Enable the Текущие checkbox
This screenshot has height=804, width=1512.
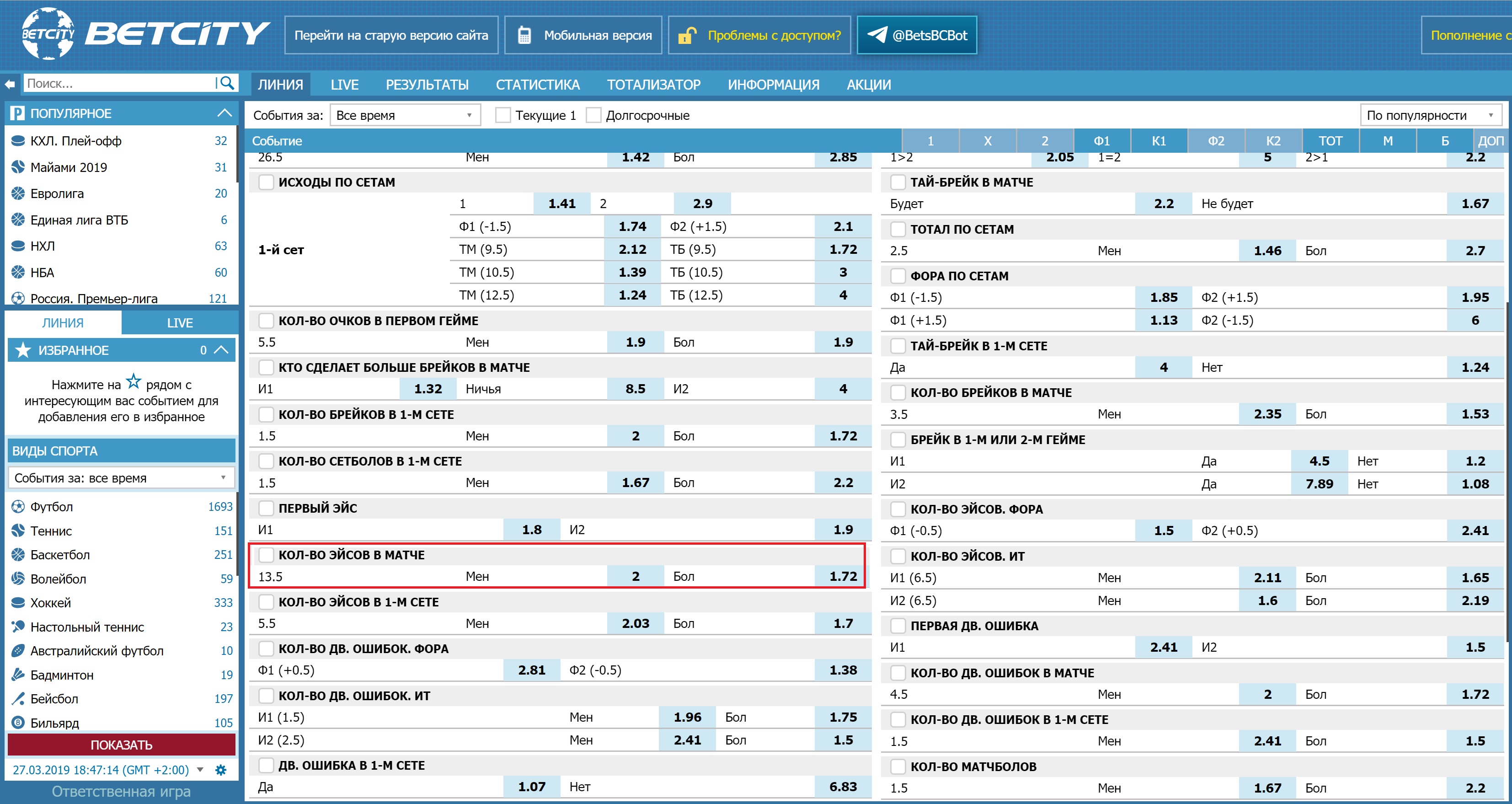click(502, 115)
